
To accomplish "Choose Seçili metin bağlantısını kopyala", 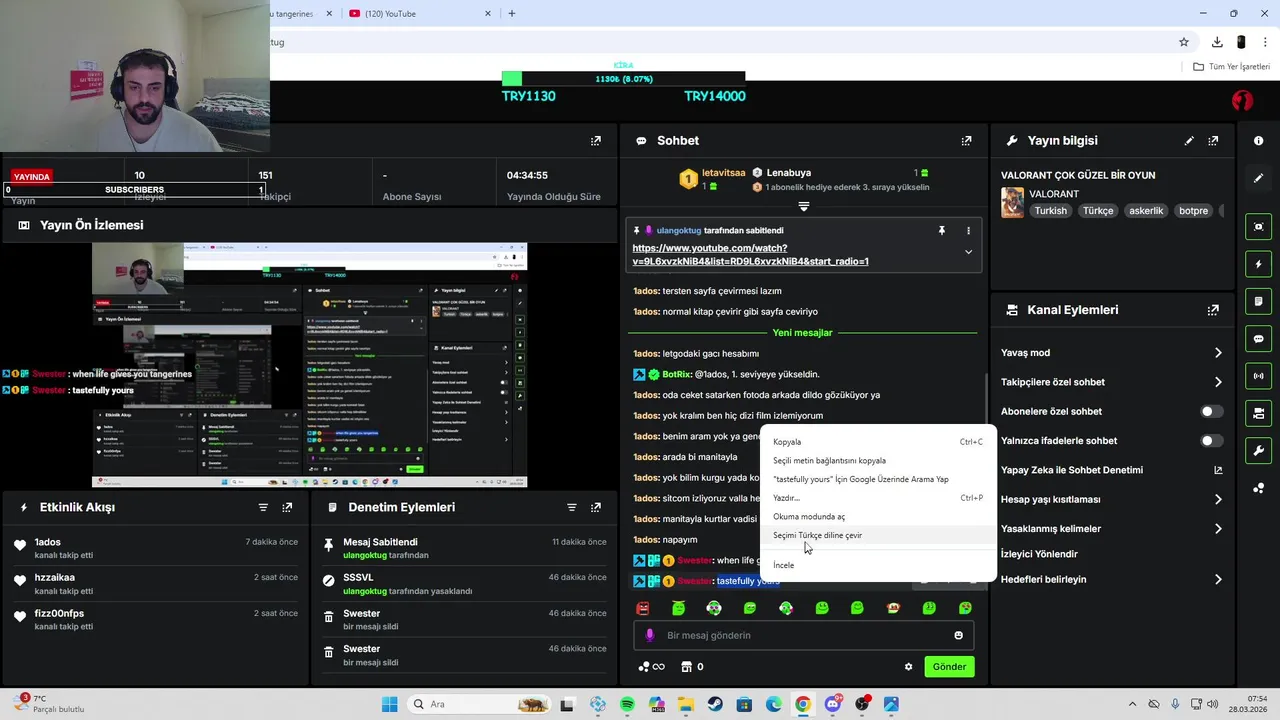I will tap(878, 461).
